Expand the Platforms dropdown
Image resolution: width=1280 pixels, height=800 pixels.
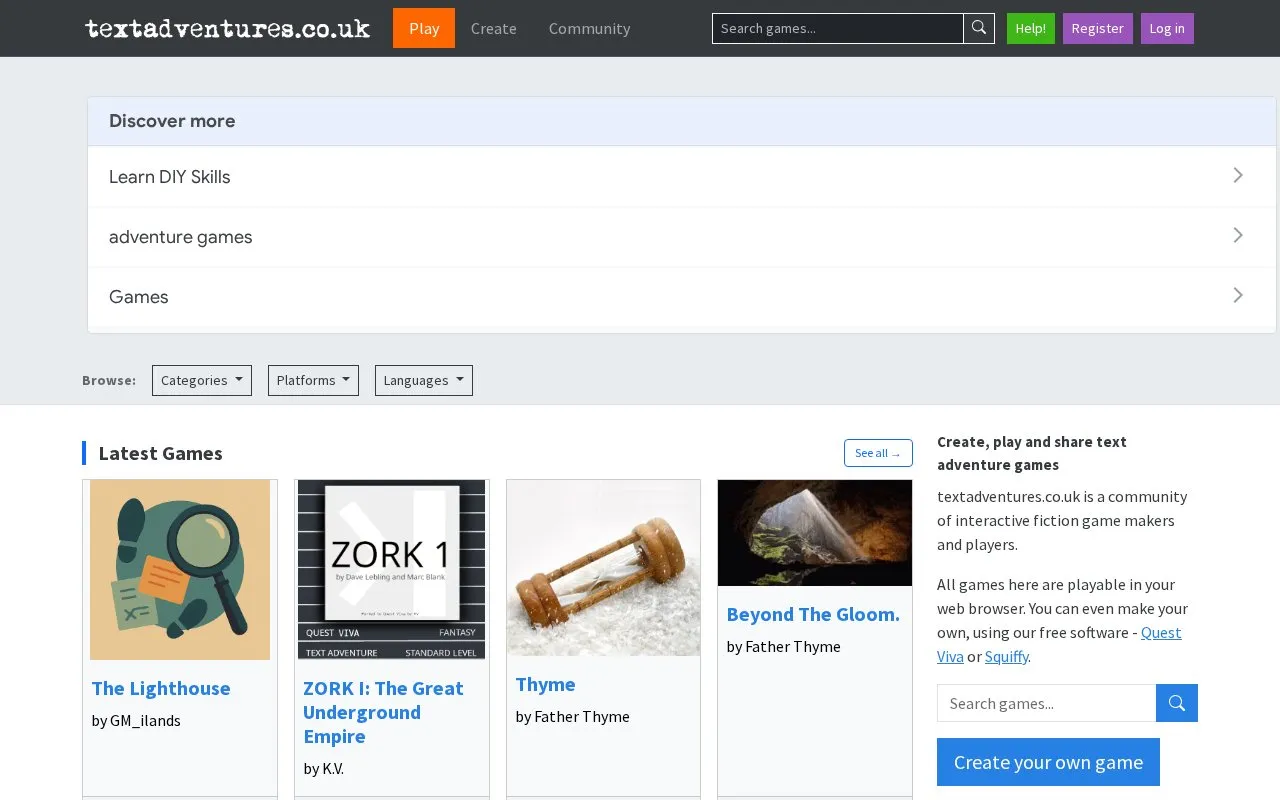point(313,380)
